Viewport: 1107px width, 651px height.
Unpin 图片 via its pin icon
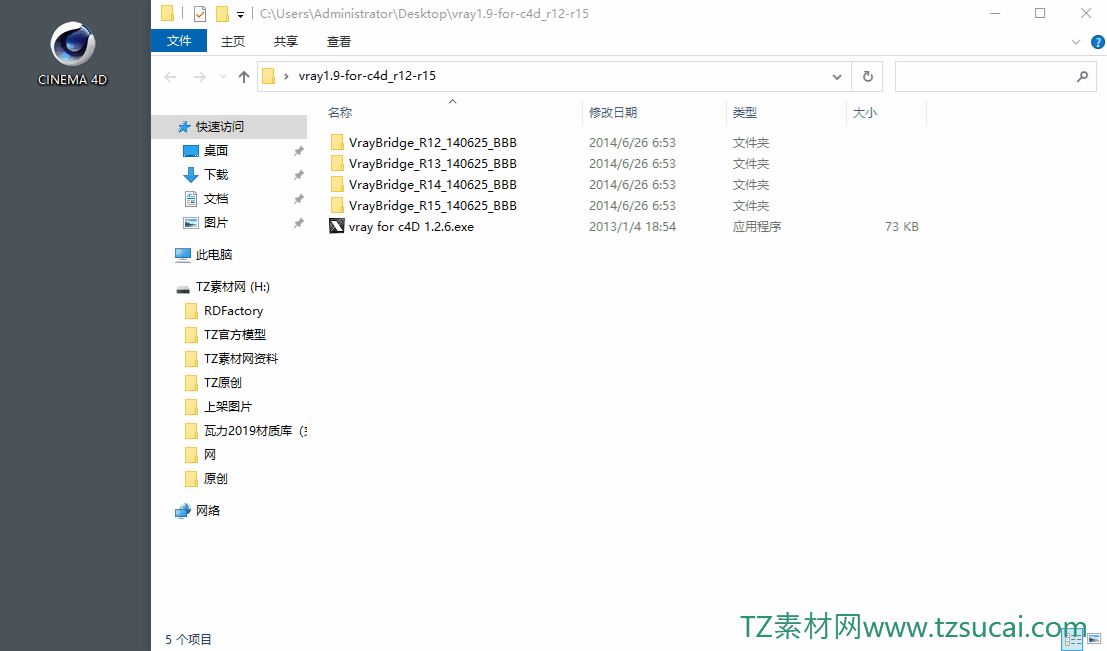(x=299, y=223)
